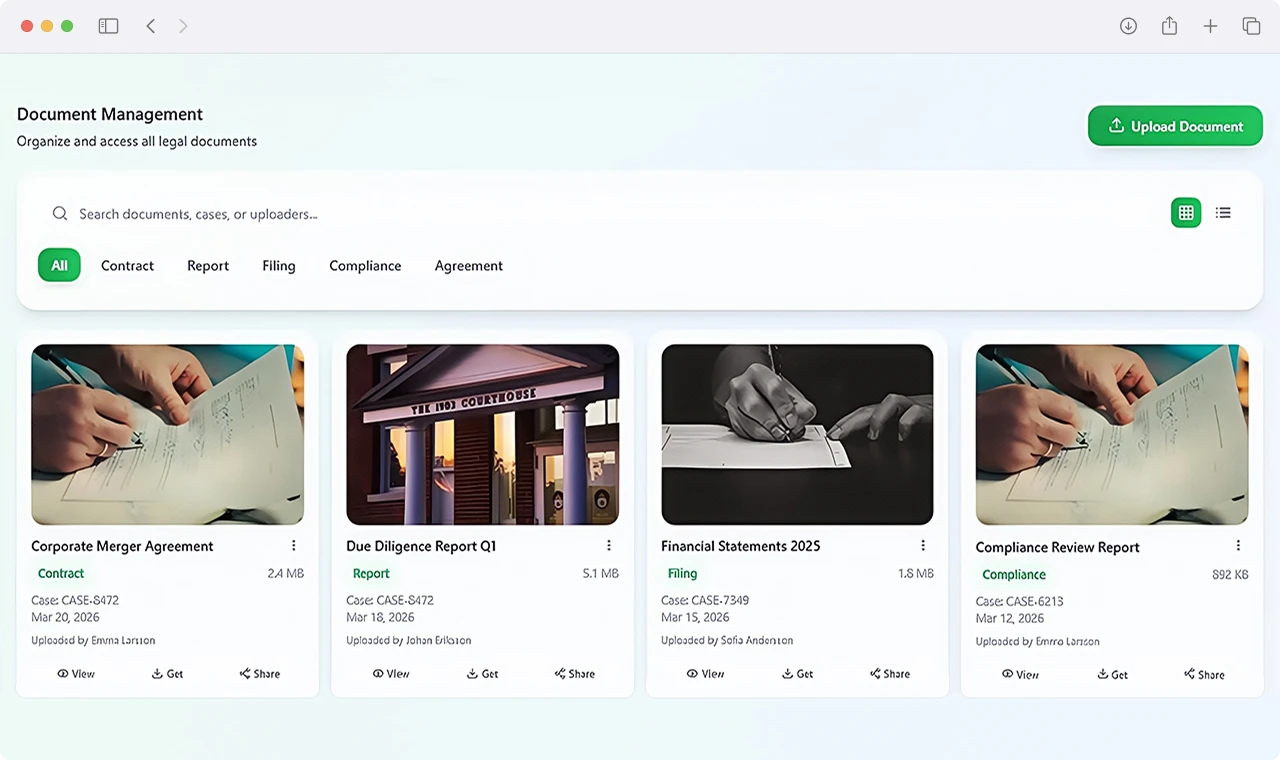
Task: Open options menu for Financial Statements 2025
Action: click(x=923, y=545)
